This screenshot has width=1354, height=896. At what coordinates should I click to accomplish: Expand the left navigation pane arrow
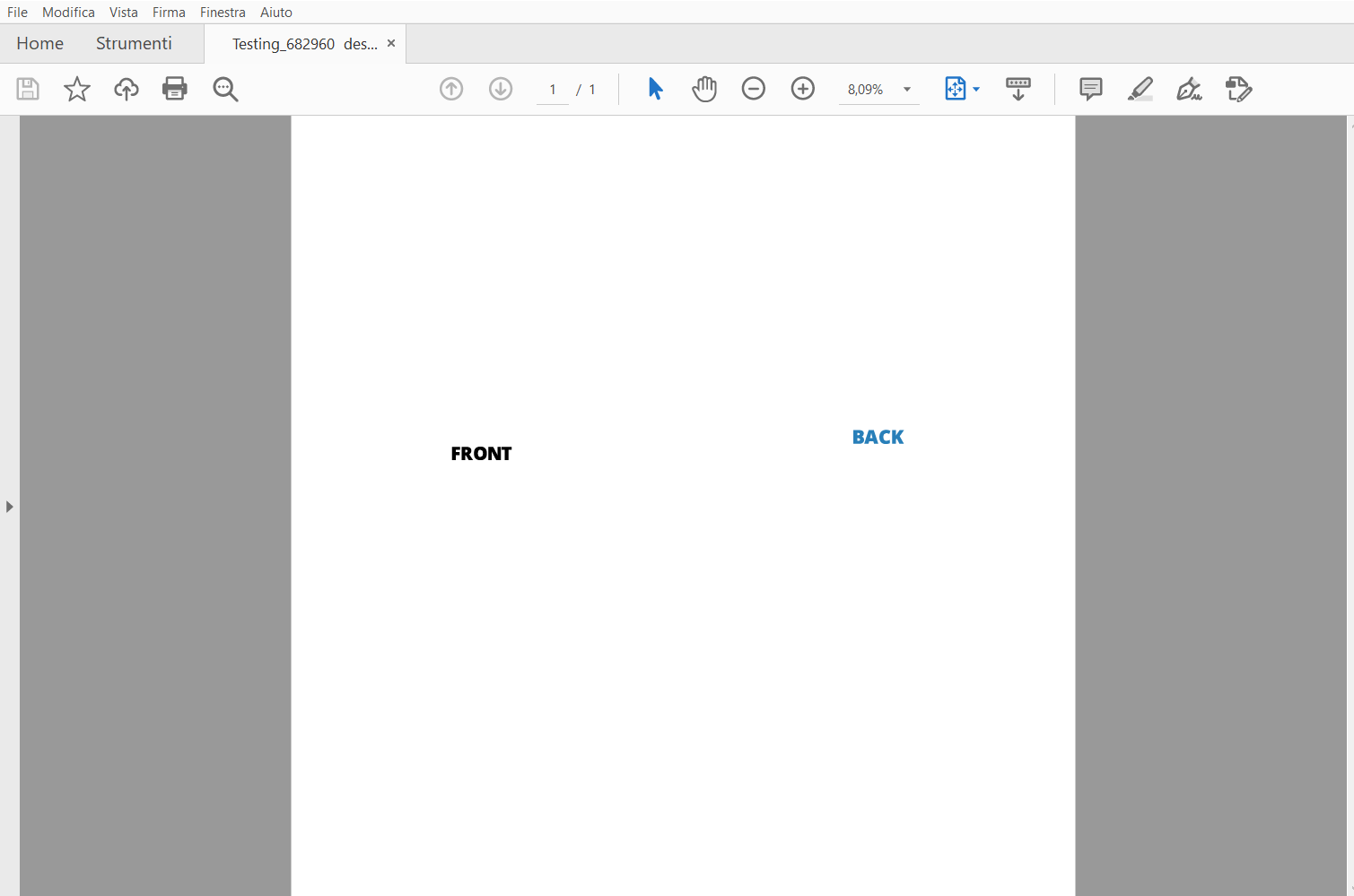pyautogui.click(x=9, y=507)
